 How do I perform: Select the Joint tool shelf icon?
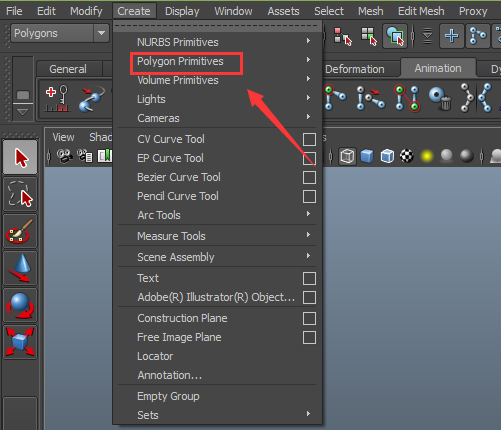(x=335, y=98)
